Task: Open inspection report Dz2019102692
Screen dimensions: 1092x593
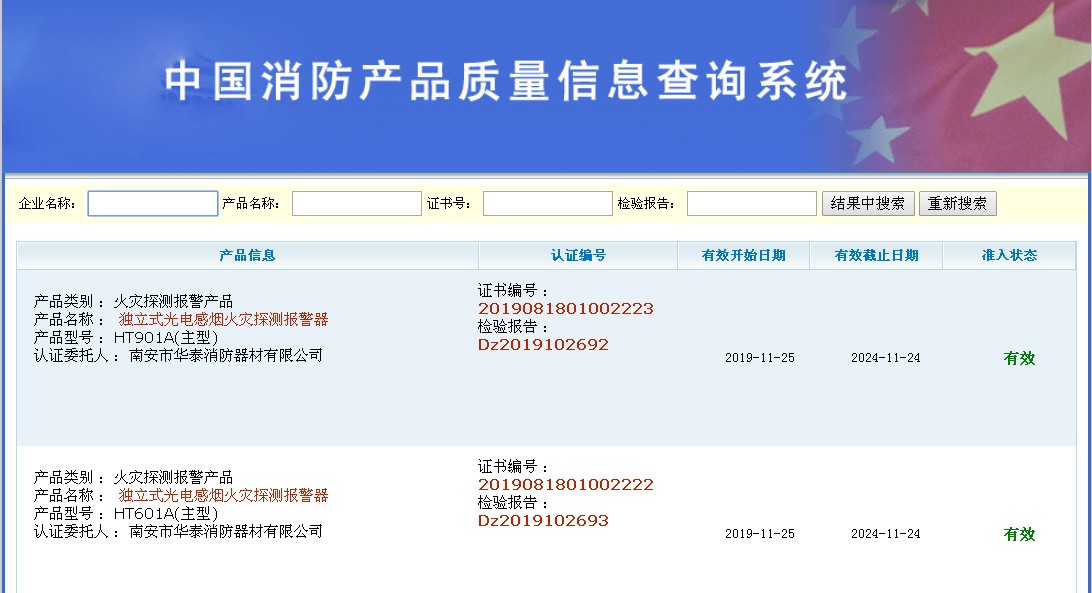Action: coord(543,345)
